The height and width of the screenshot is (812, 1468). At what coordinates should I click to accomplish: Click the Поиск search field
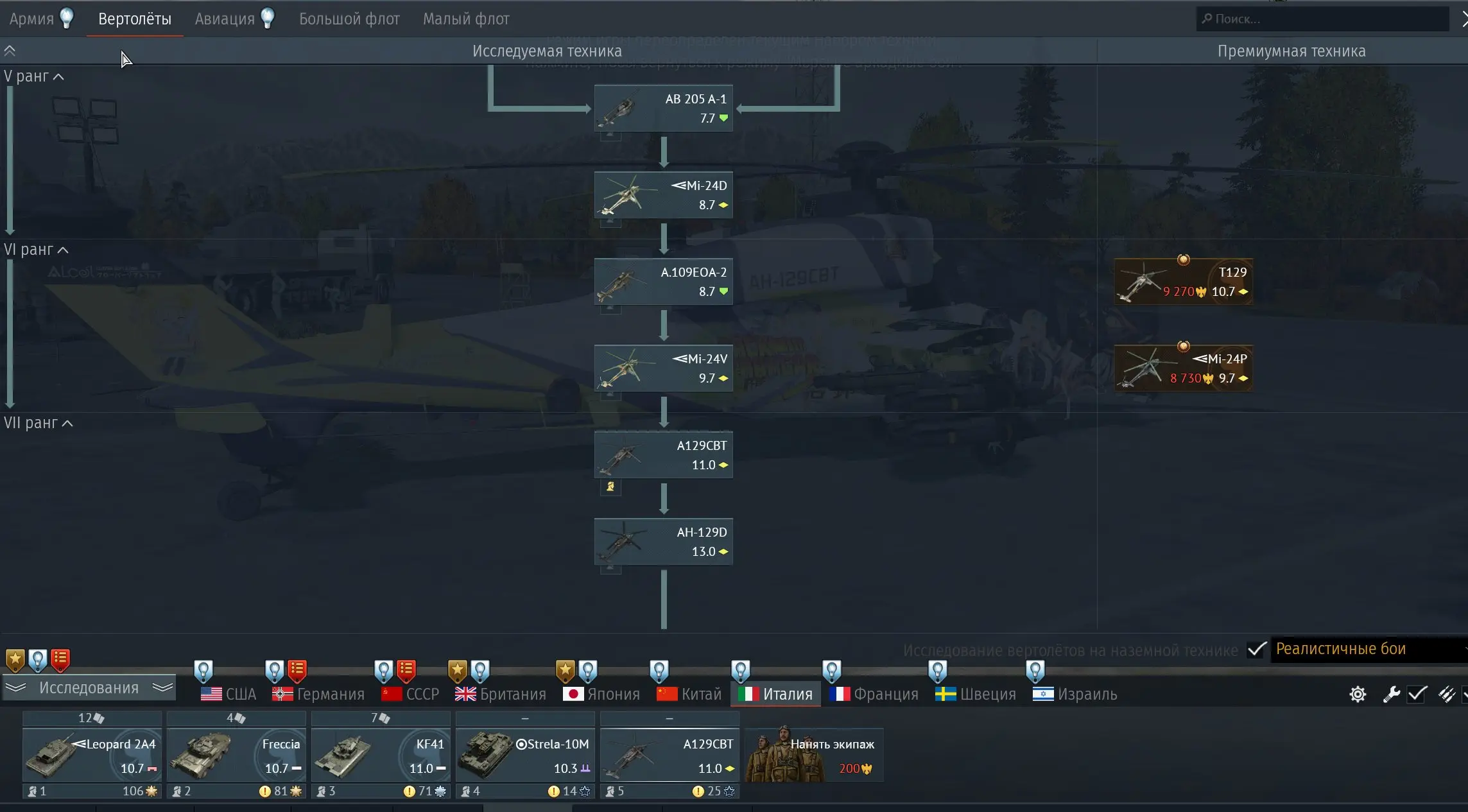click(1322, 19)
